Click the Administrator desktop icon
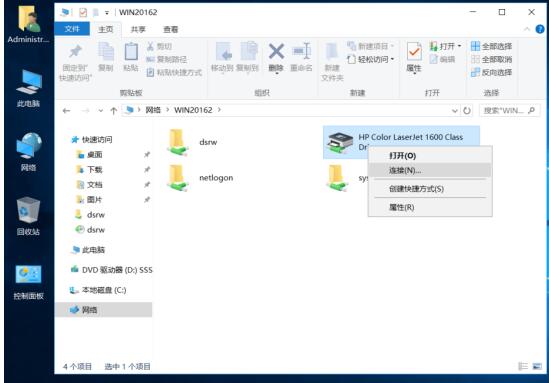Screen dimensions: 549x383 pyautogui.click(x=28, y=25)
